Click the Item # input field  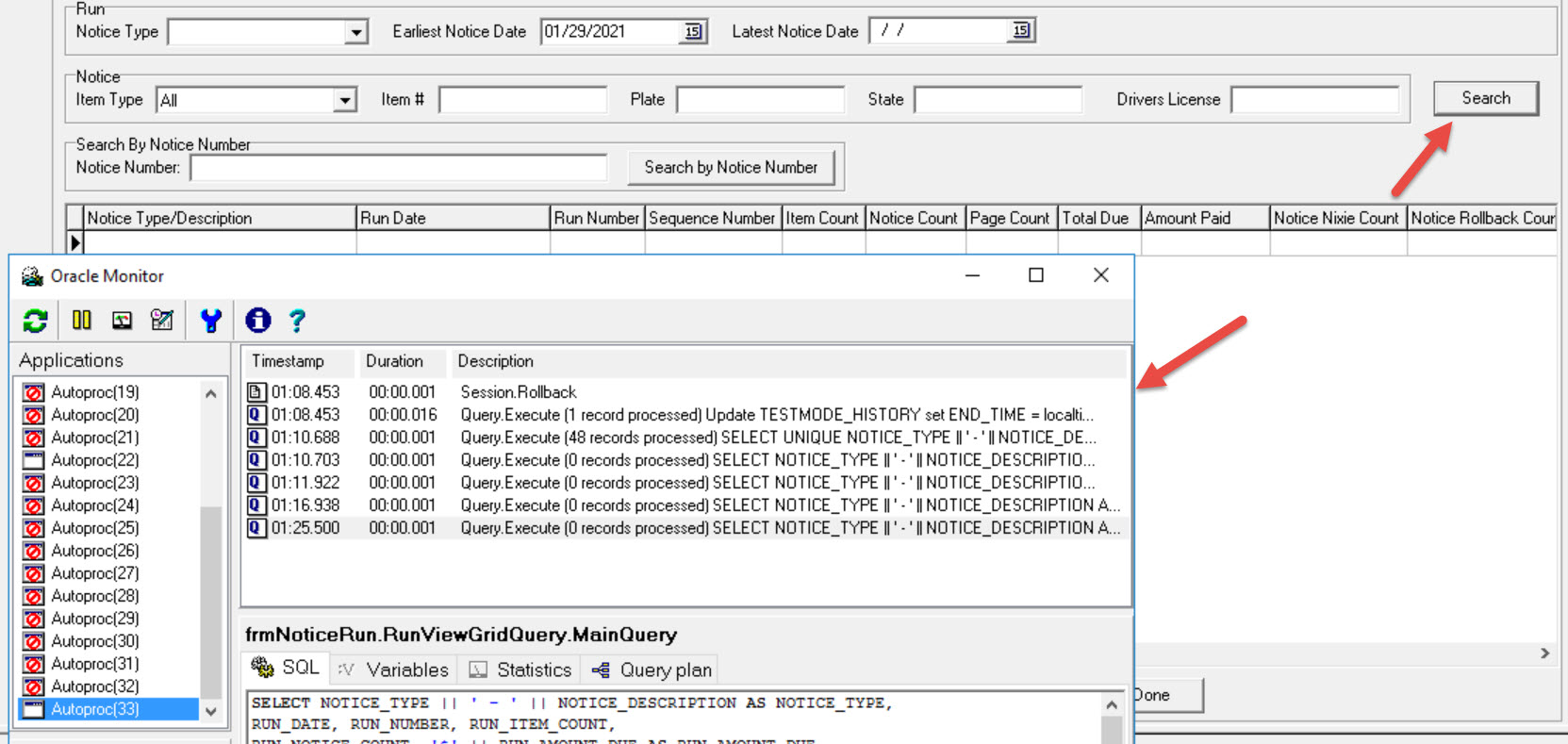[x=523, y=99]
